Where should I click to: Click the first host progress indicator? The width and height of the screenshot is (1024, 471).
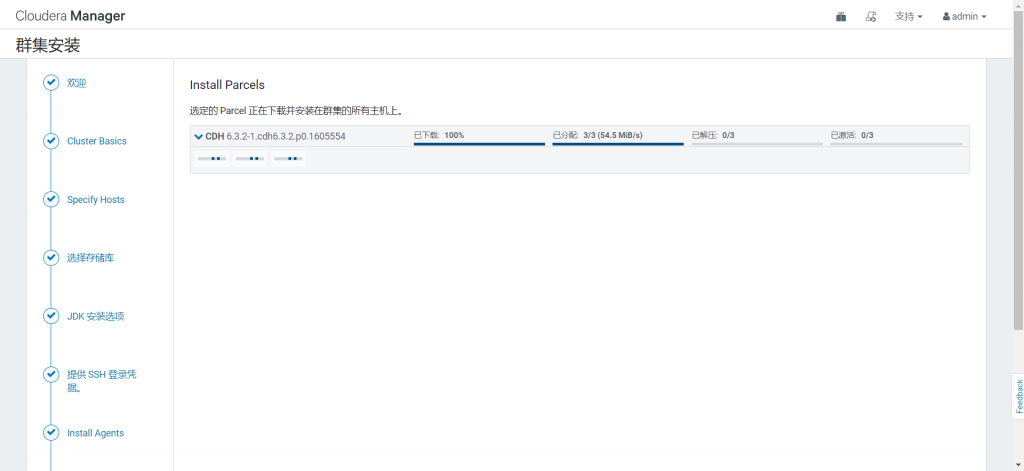click(212, 159)
